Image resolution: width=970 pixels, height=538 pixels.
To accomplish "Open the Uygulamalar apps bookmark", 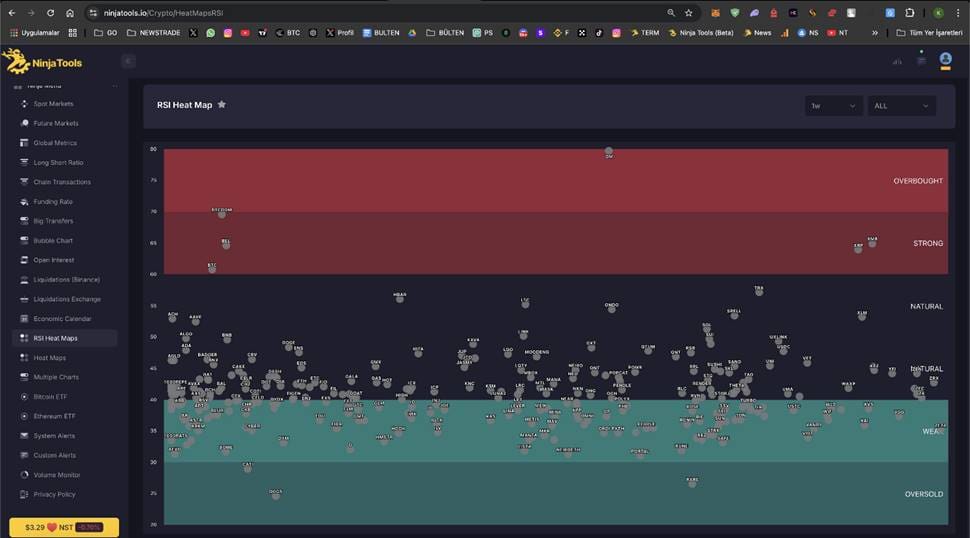I will [35, 33].
